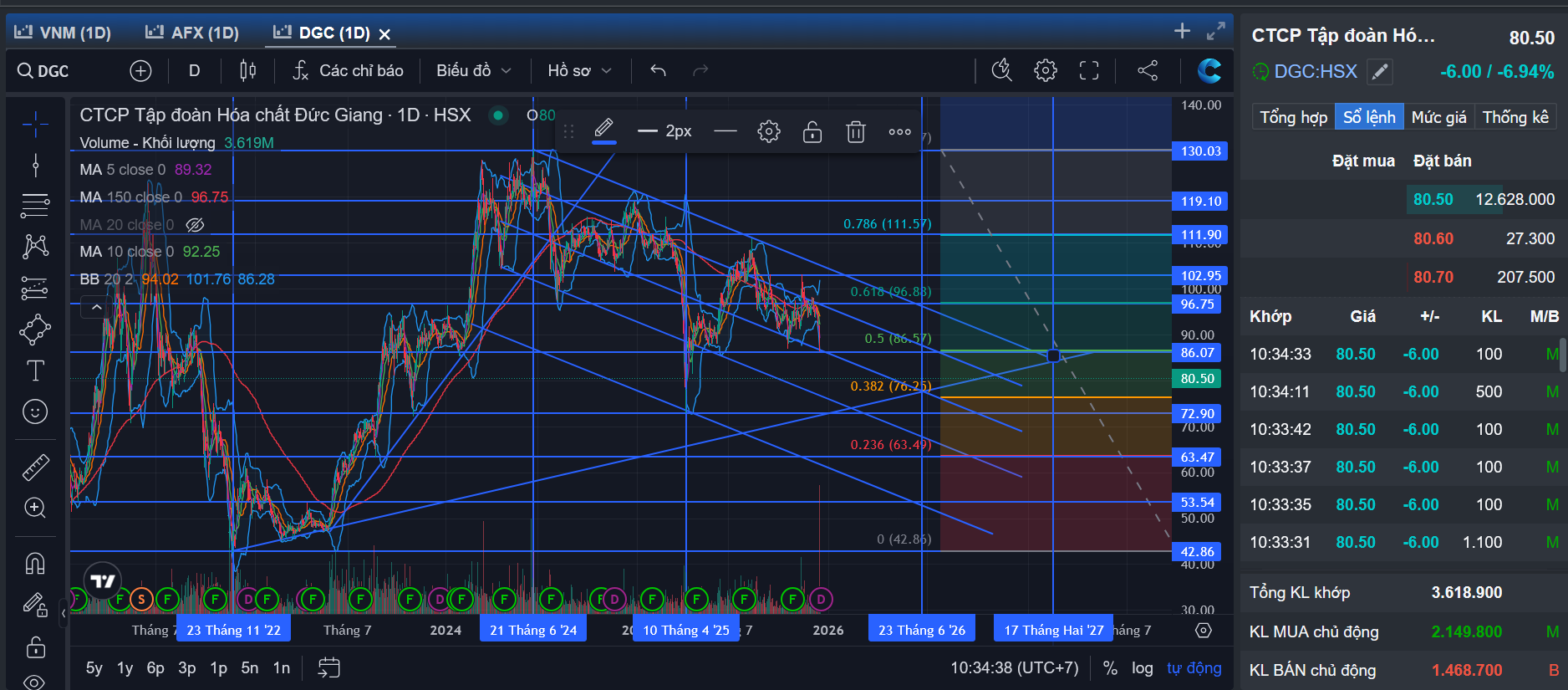Open the 'Hồ sơ' dropdown

tap(580, 71)
